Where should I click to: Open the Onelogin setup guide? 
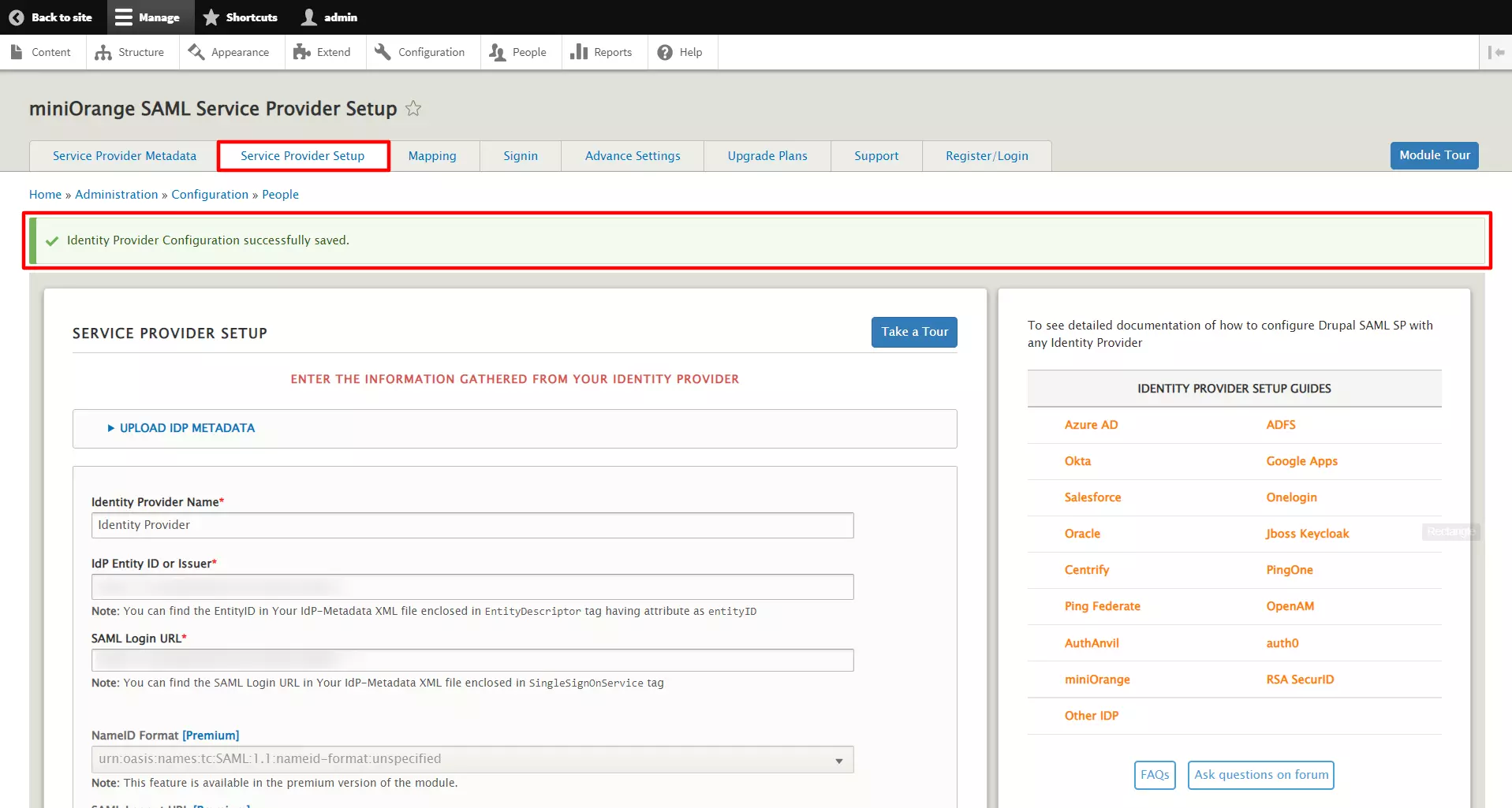click(1291, 497)
